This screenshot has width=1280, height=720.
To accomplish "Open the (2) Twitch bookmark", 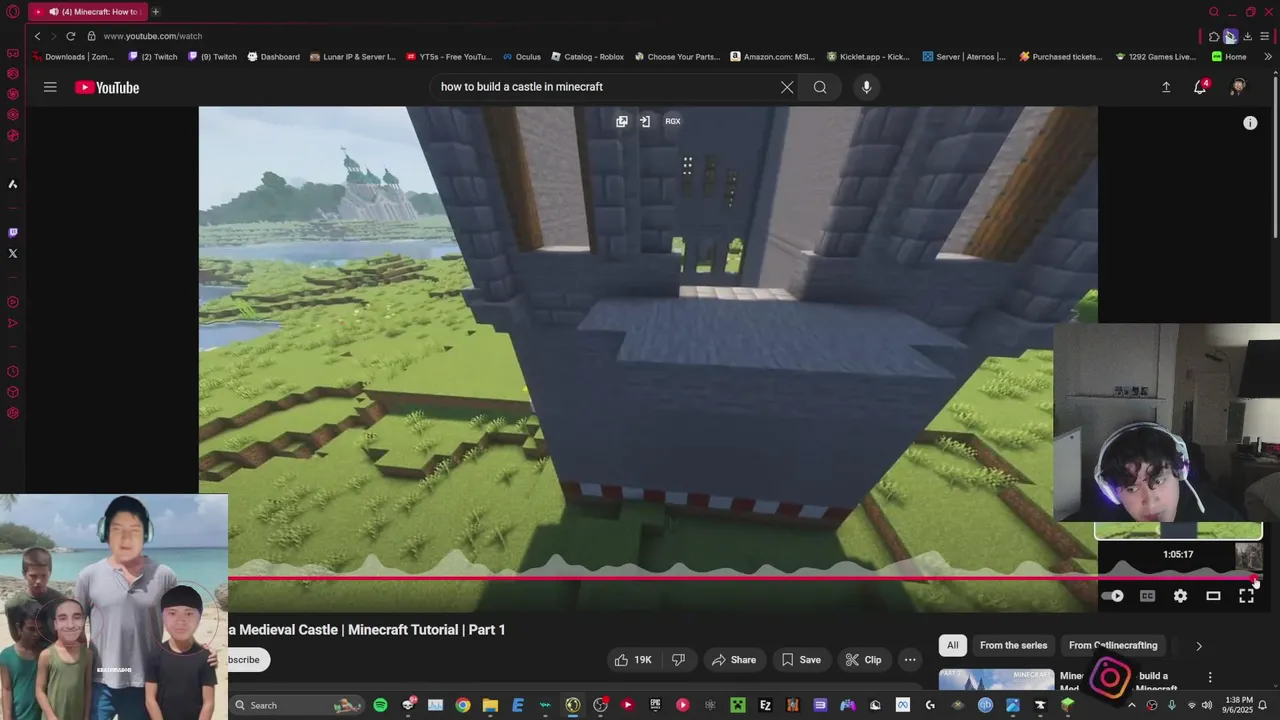I will coord(153,57).
